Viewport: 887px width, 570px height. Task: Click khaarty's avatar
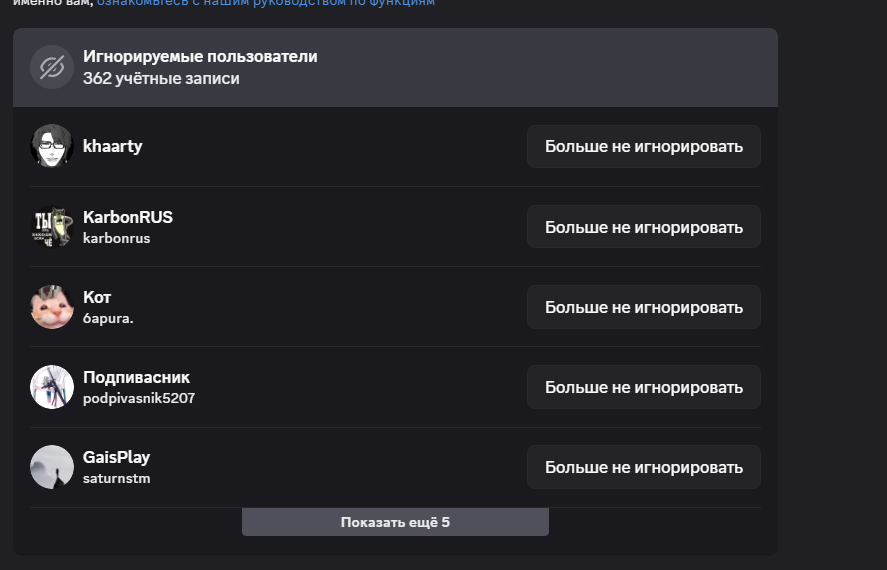click(x=52, y=146)
